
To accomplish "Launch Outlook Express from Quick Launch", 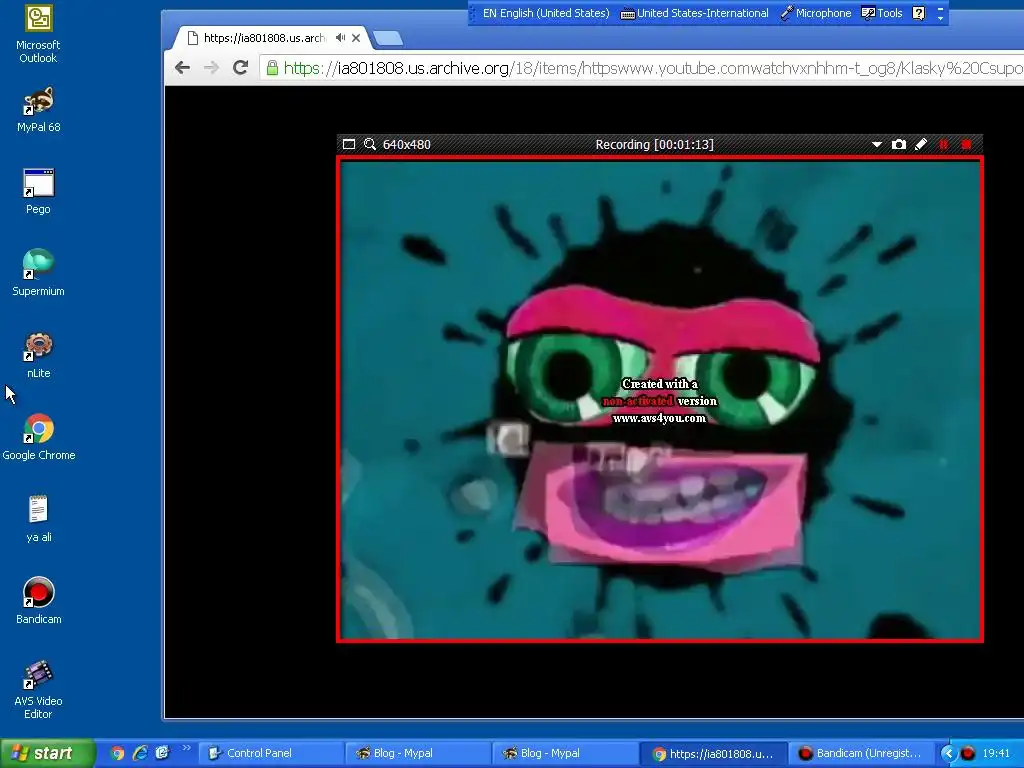I will 162,753.
